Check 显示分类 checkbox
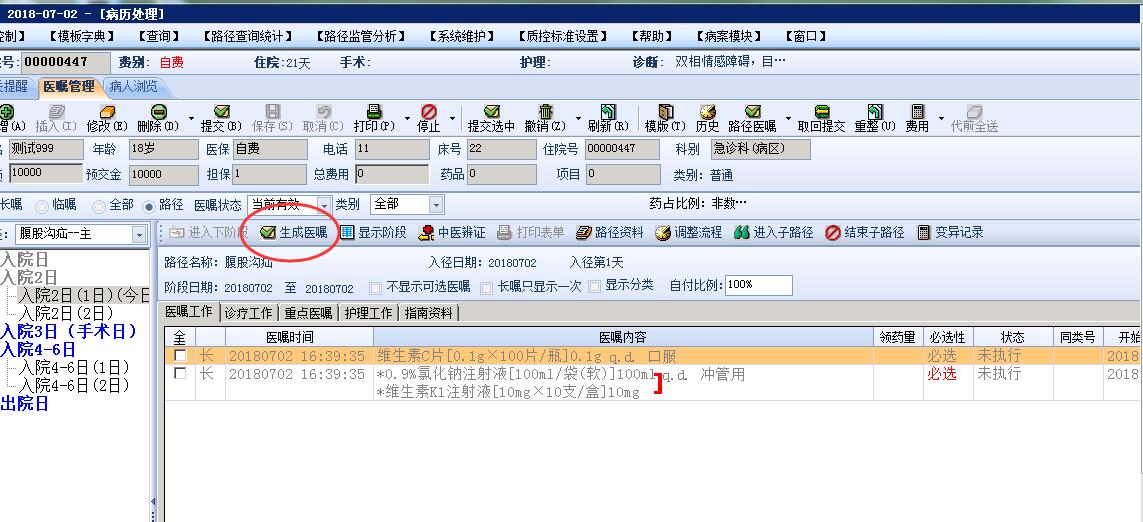The height and width of the screenshot is (522, 1143). 594,287
